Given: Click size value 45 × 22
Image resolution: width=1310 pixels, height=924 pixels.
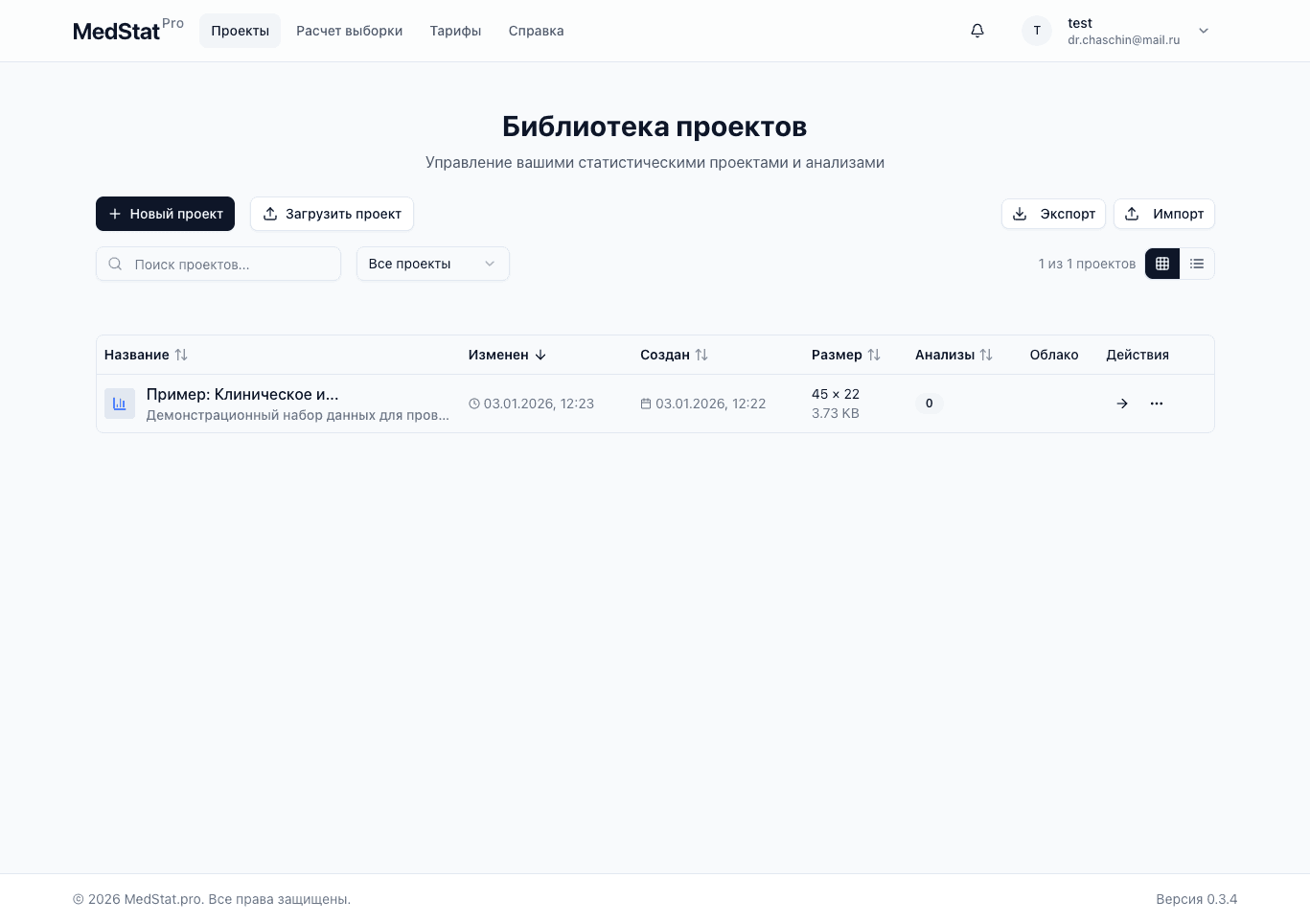Looking at the screenshot, I should click(836, 394).
